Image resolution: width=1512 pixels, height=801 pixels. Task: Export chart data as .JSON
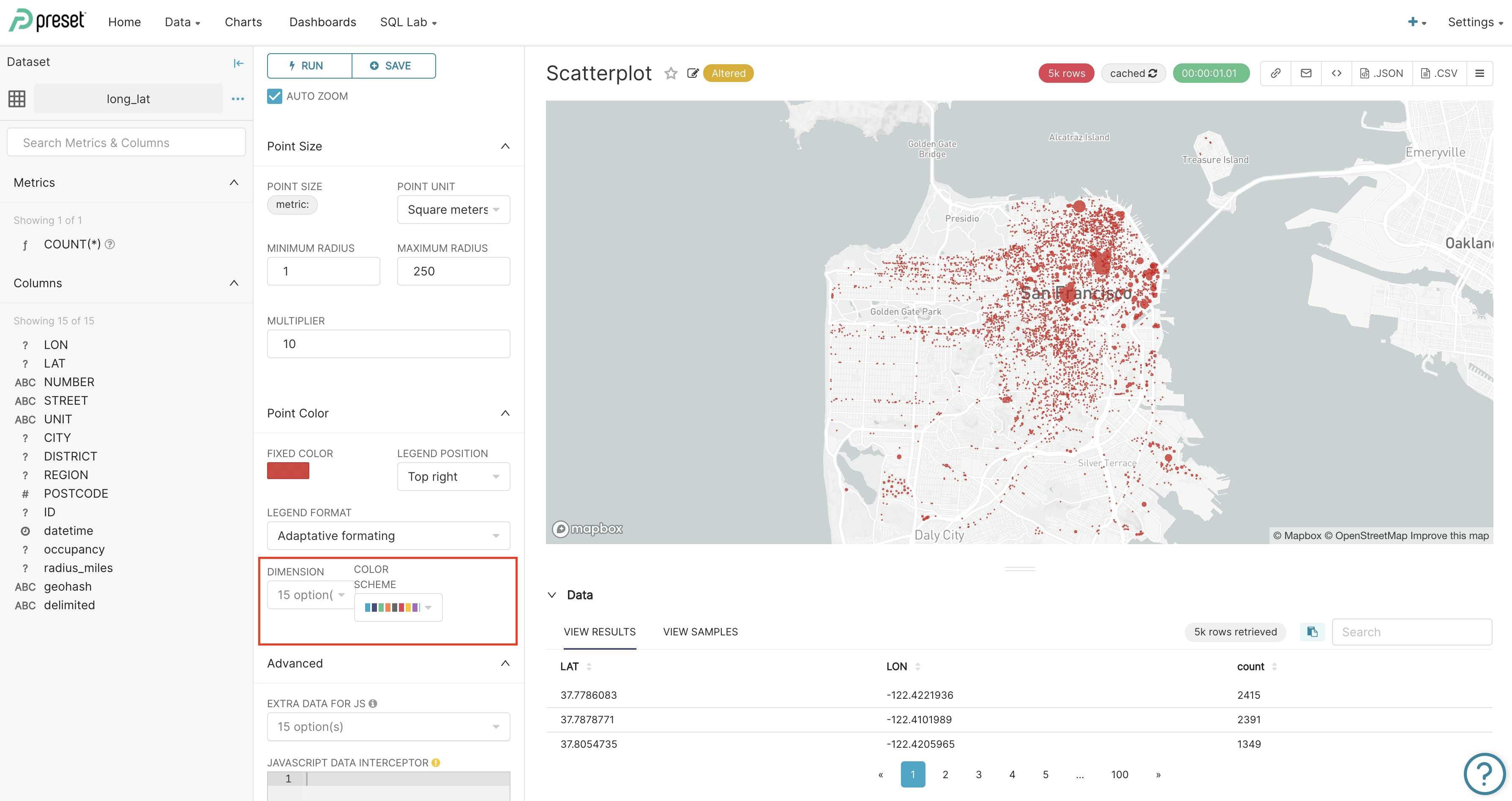pos(1382,73)
